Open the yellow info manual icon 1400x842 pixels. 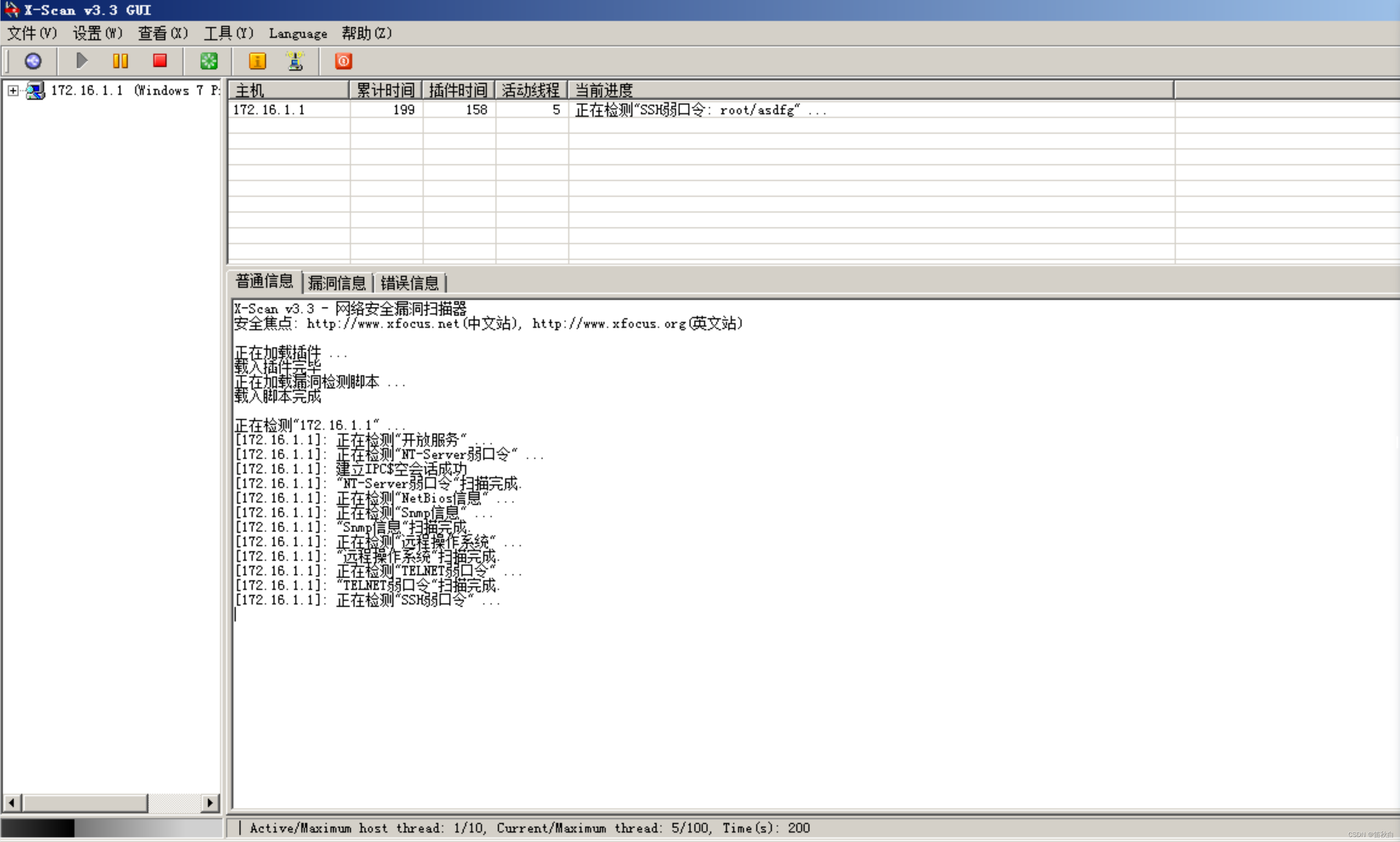click(x=257, y=61)
